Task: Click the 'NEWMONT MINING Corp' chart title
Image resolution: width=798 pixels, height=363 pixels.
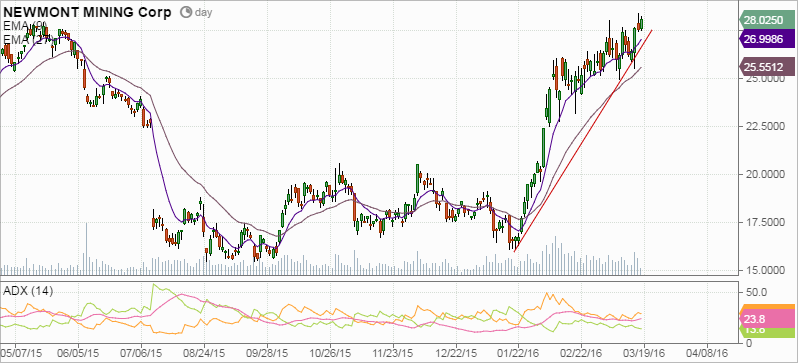Action: (88, 13)
